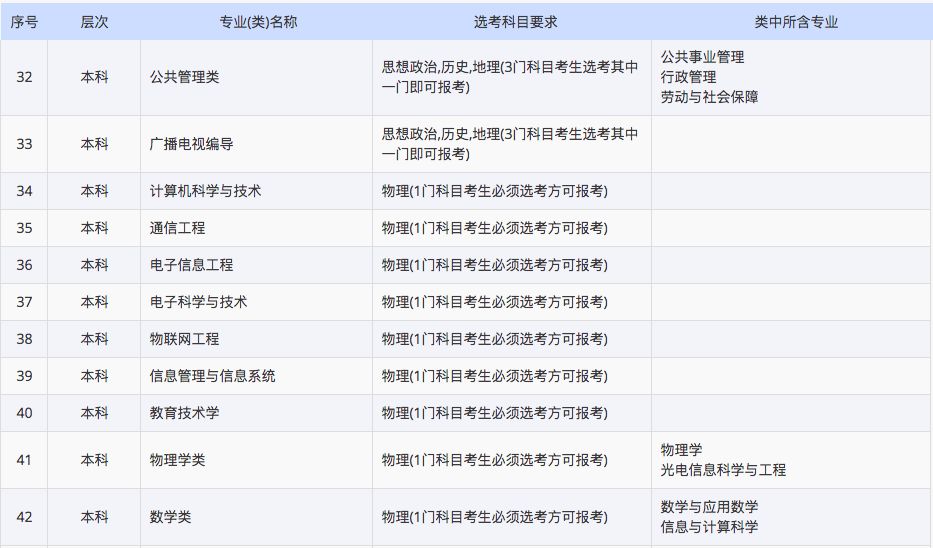Click 本科 level in row 34
Image resolution: width=933 pixels, height=548 pixels.
pyautogui.click(x=94, y=191)
